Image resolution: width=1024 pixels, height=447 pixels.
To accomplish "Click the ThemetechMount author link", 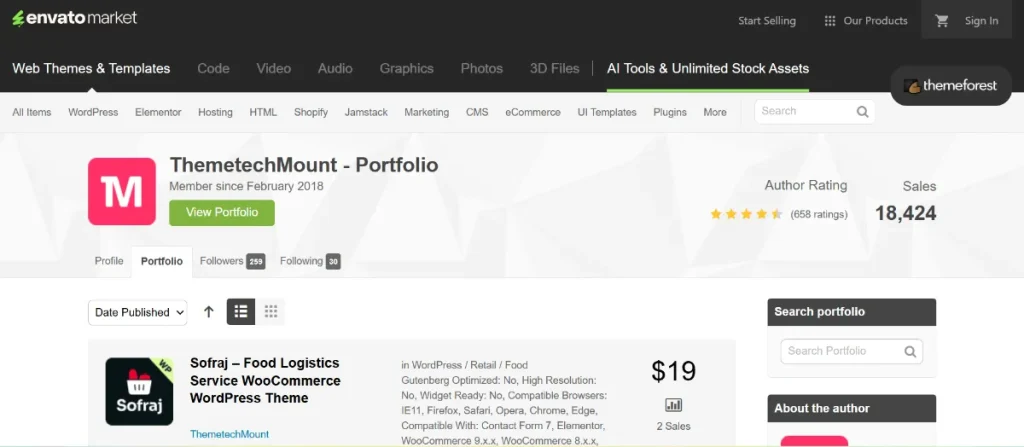I will [x=229, y=434].
